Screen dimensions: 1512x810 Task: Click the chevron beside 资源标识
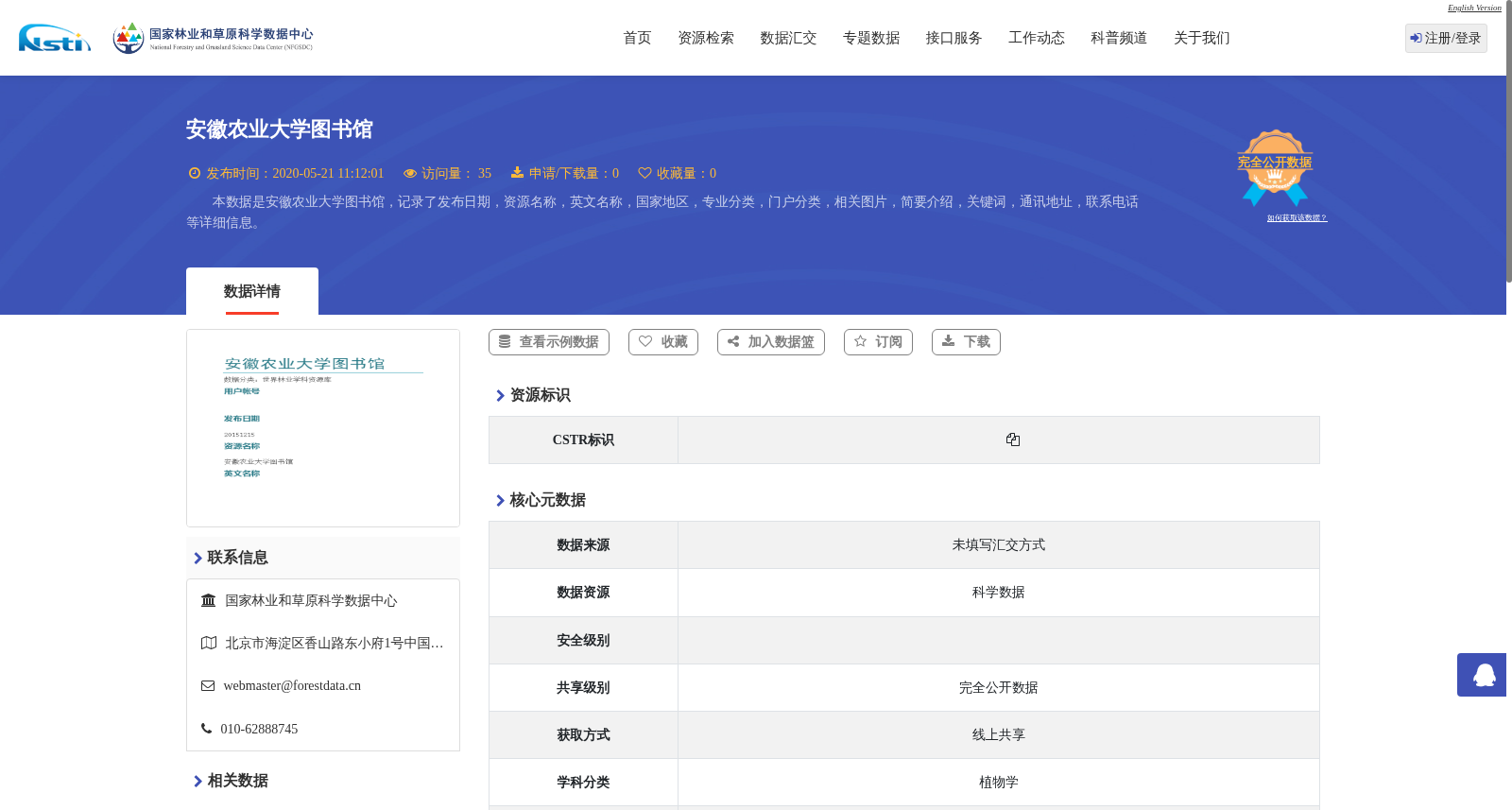coord(501,395)
